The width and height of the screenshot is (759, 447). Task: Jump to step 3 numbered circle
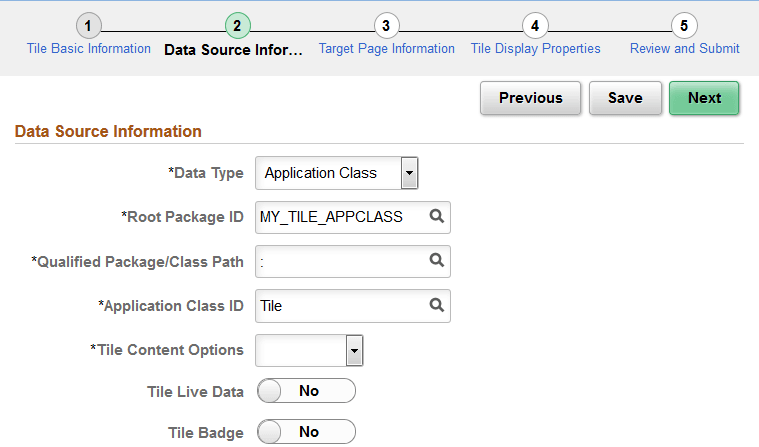click(x=386, y=25)
